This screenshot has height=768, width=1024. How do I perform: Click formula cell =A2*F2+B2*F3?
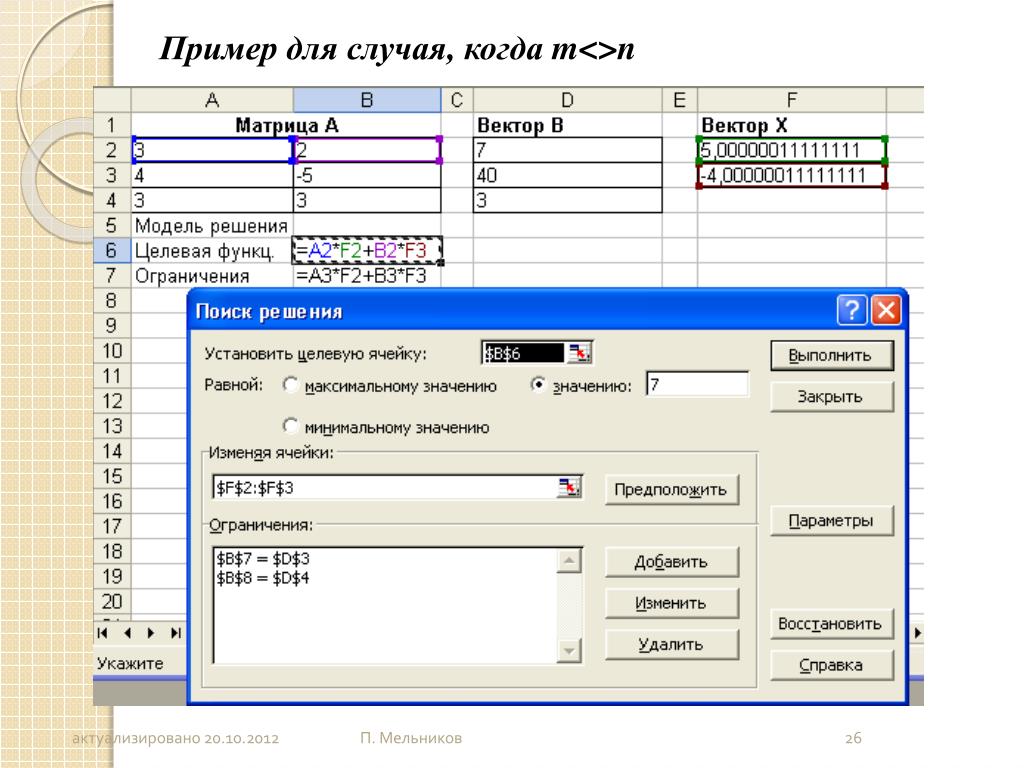[367, 250]
